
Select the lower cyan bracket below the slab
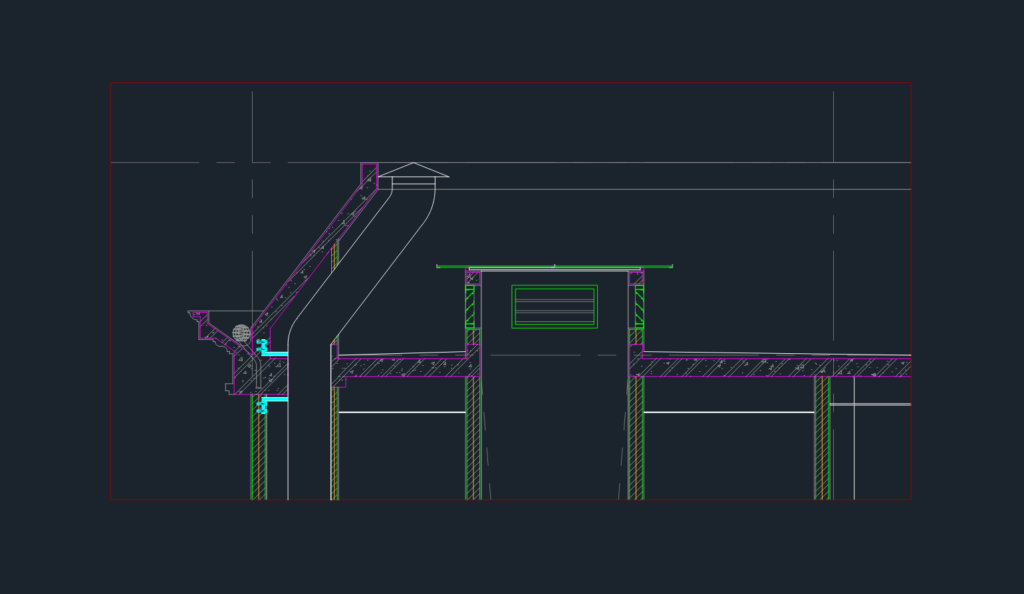[272, 405]
